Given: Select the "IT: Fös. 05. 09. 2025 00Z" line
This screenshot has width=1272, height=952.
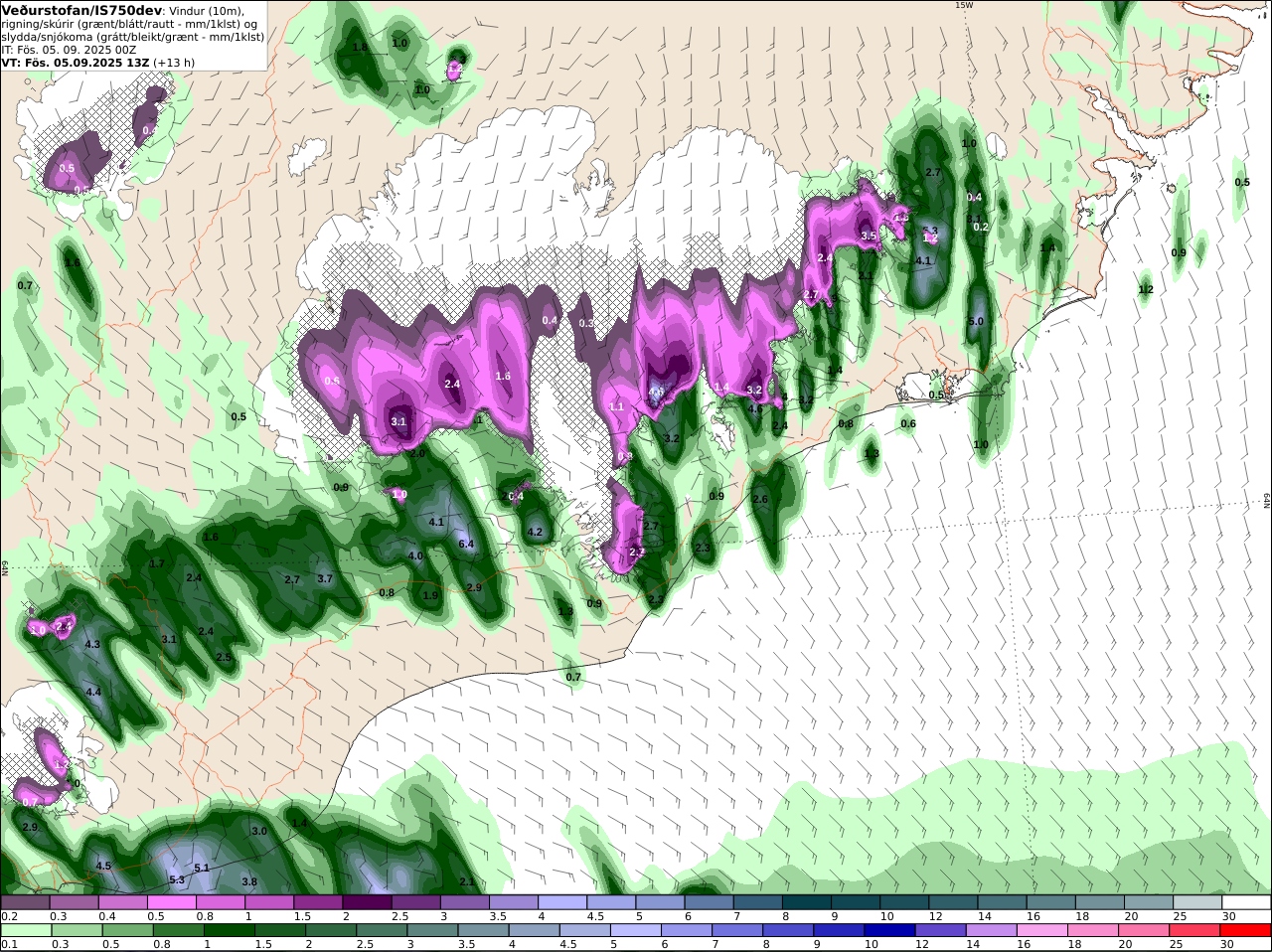Looking at the screenshot, I should (x=69, y=50).
